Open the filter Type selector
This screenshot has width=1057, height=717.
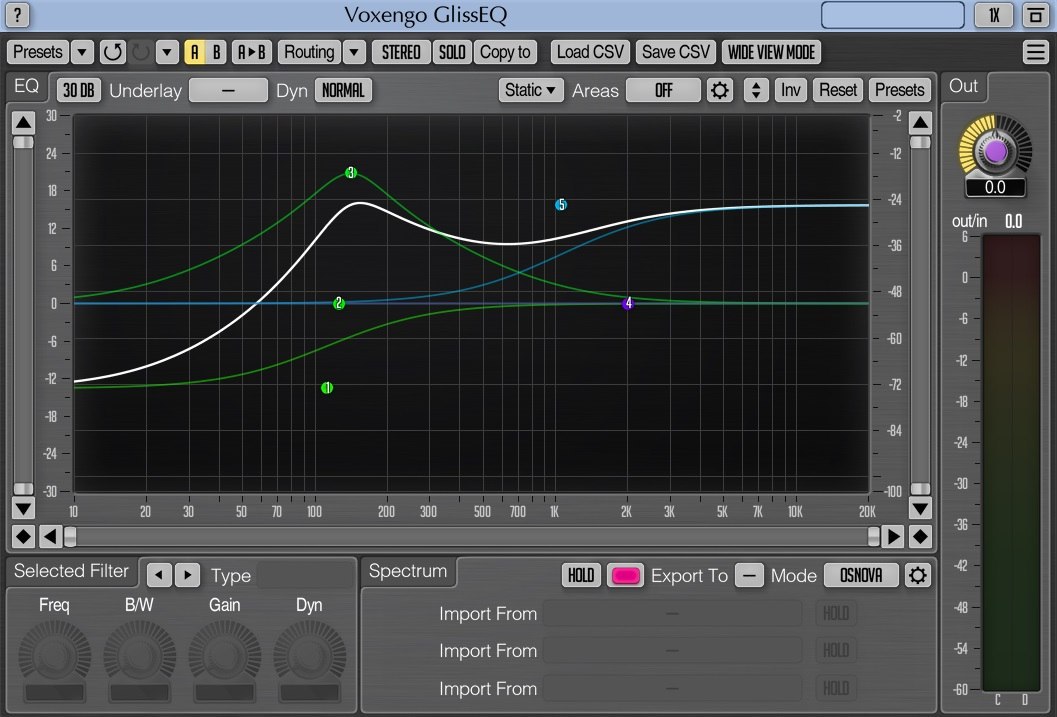click(x=305, y=575)
